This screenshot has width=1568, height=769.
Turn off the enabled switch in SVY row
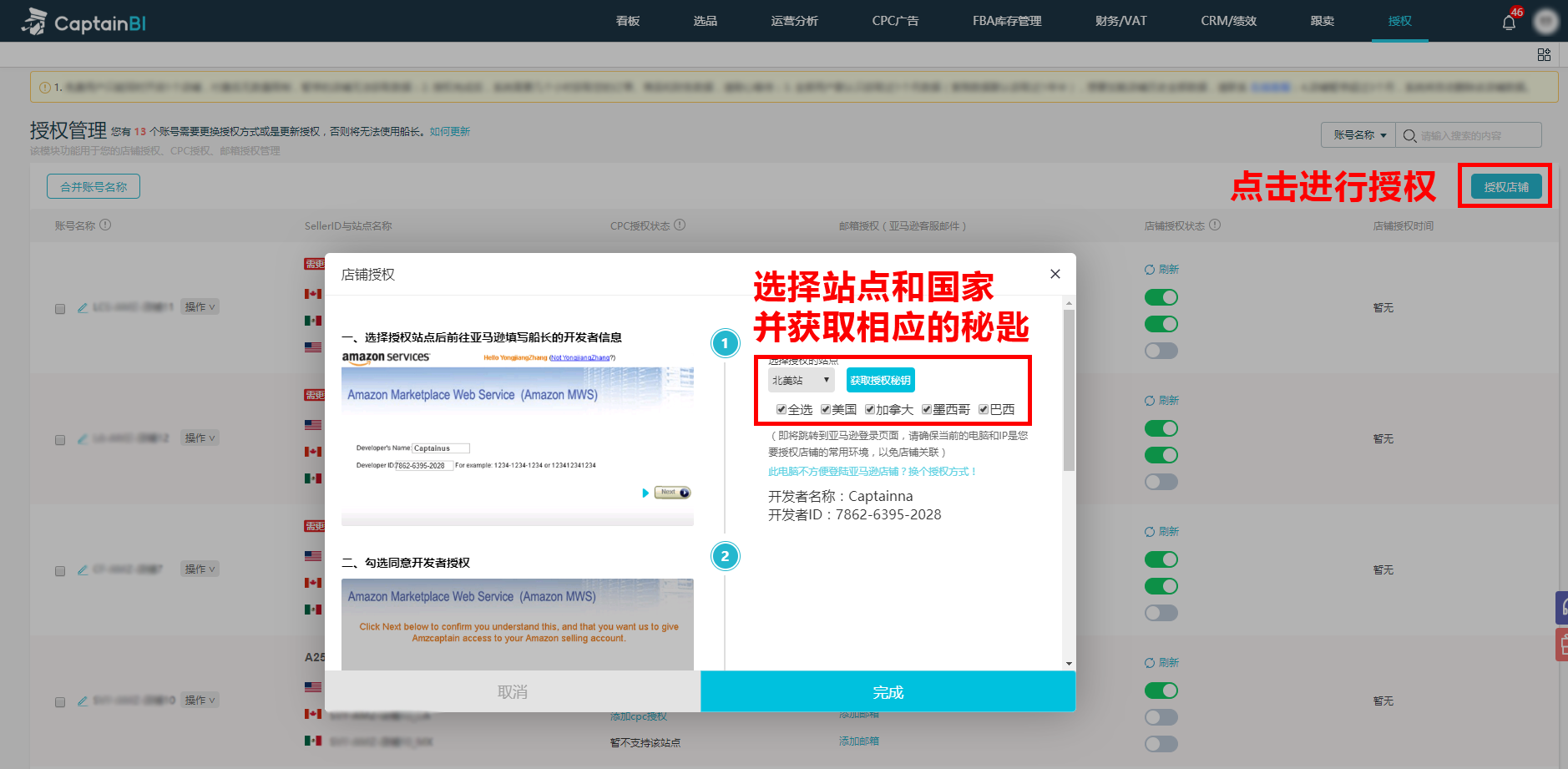click(x=1161, y=691)
